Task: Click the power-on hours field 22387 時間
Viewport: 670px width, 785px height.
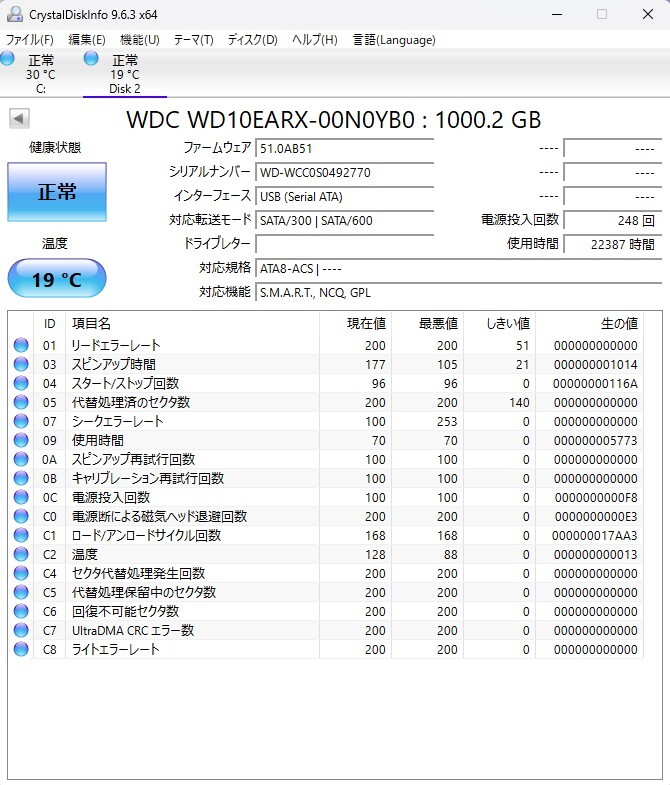Action: [x=613, y=244]
